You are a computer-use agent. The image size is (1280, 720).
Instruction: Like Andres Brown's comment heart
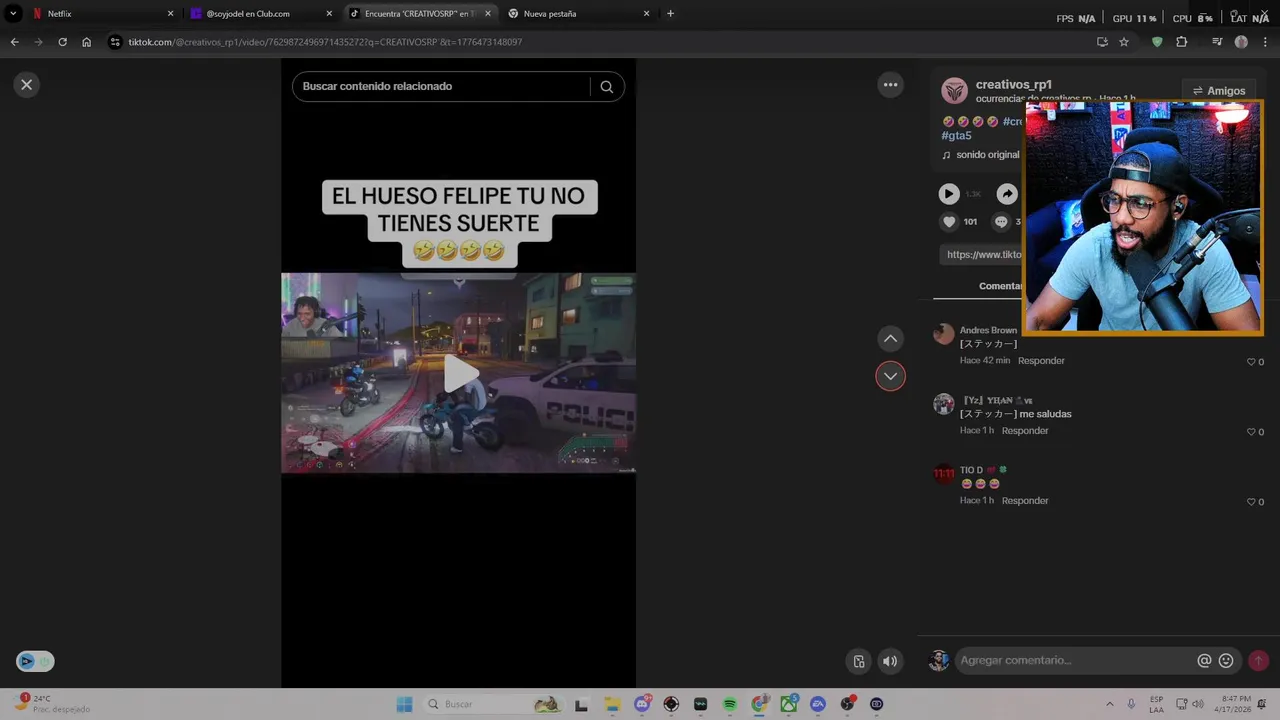[x=1251, y=362]
